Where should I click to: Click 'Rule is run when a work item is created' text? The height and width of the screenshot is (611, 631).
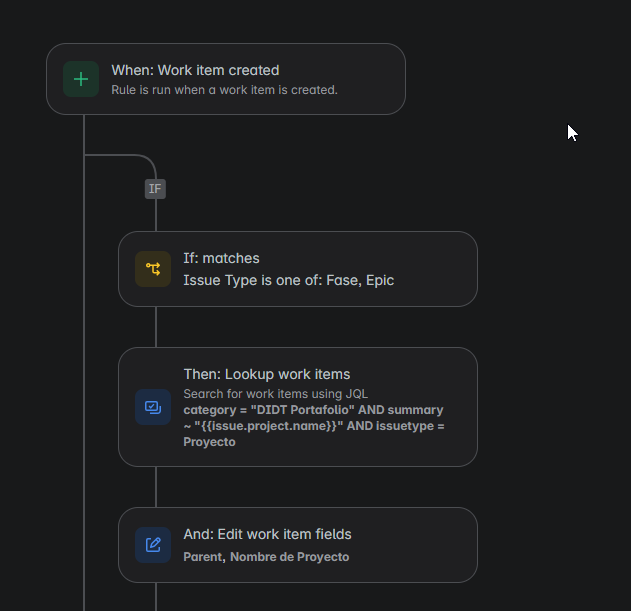click(224, 90)
